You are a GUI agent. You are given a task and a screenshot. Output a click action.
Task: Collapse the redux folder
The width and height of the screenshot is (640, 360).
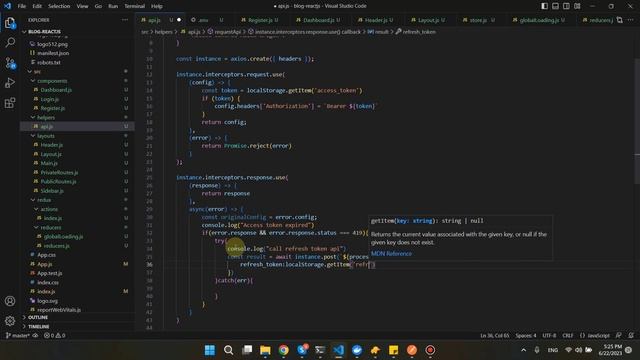tap(78, 200)
